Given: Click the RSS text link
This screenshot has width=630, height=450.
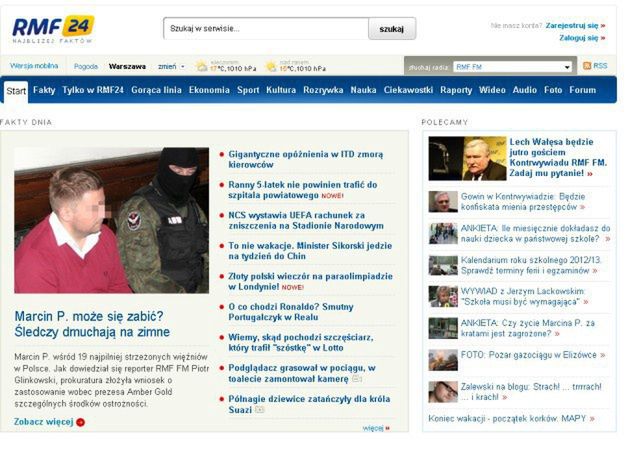Looking at the screenshot, I should pos(600,66).
